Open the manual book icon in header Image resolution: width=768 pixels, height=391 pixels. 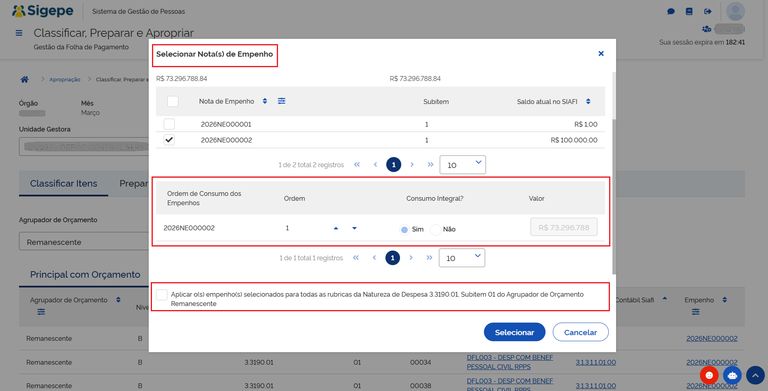[x=689, y=11]
